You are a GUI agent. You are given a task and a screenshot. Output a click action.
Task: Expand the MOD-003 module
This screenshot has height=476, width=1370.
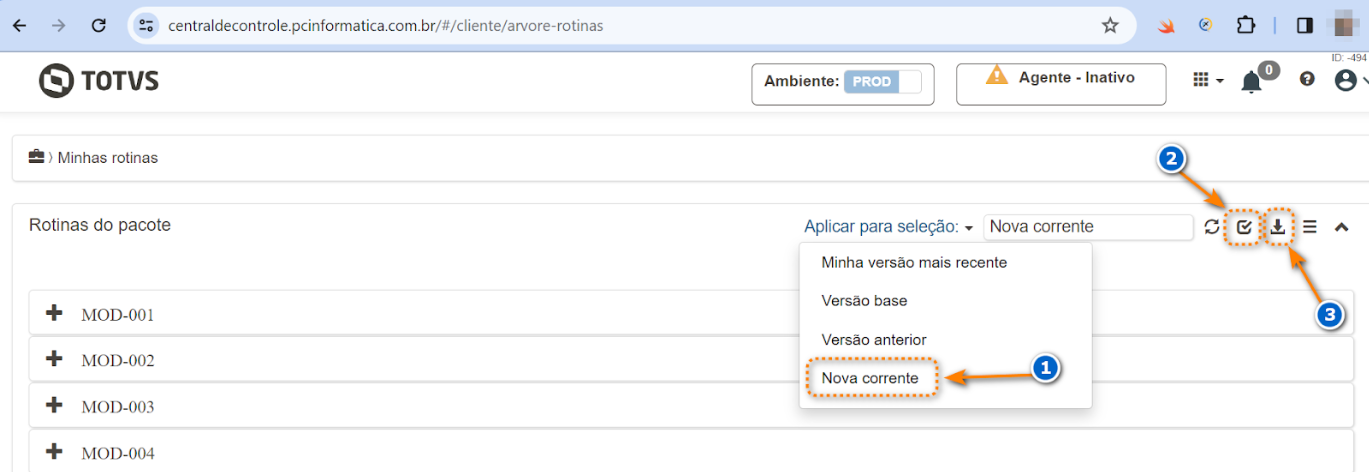(x=55, y=406)
